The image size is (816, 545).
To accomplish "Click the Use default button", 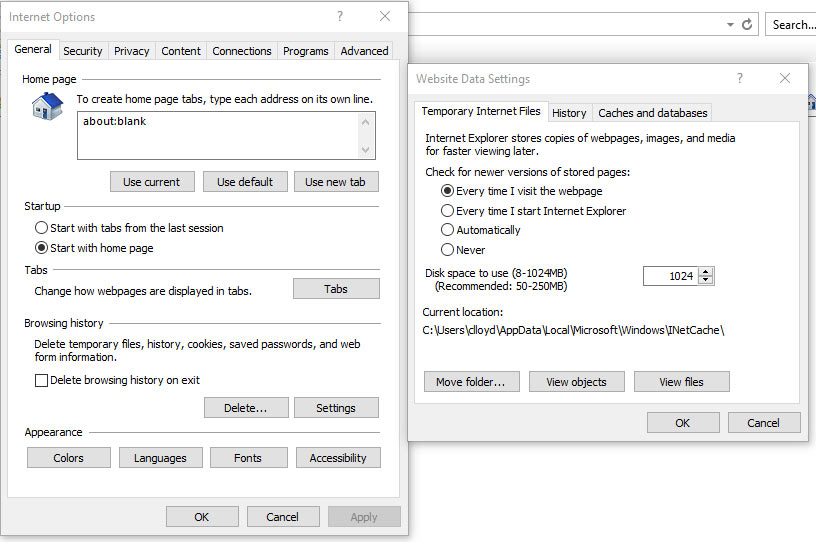I will point(245,182).
